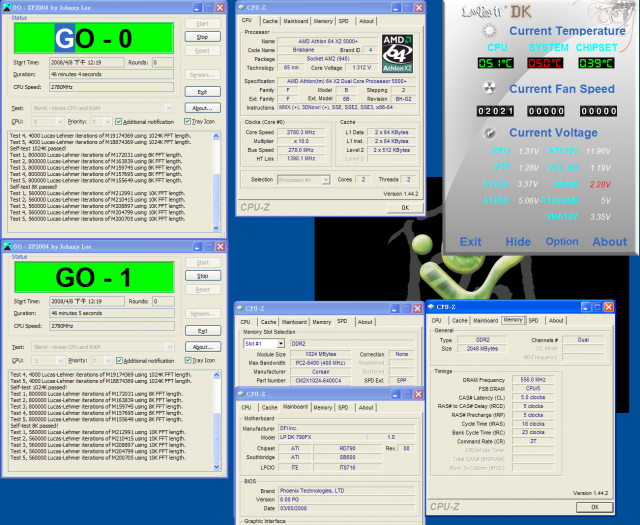Toggle Tray Icon checkbox in GO - 0 window
Screen dimensions: 640x525
[187, 121]
